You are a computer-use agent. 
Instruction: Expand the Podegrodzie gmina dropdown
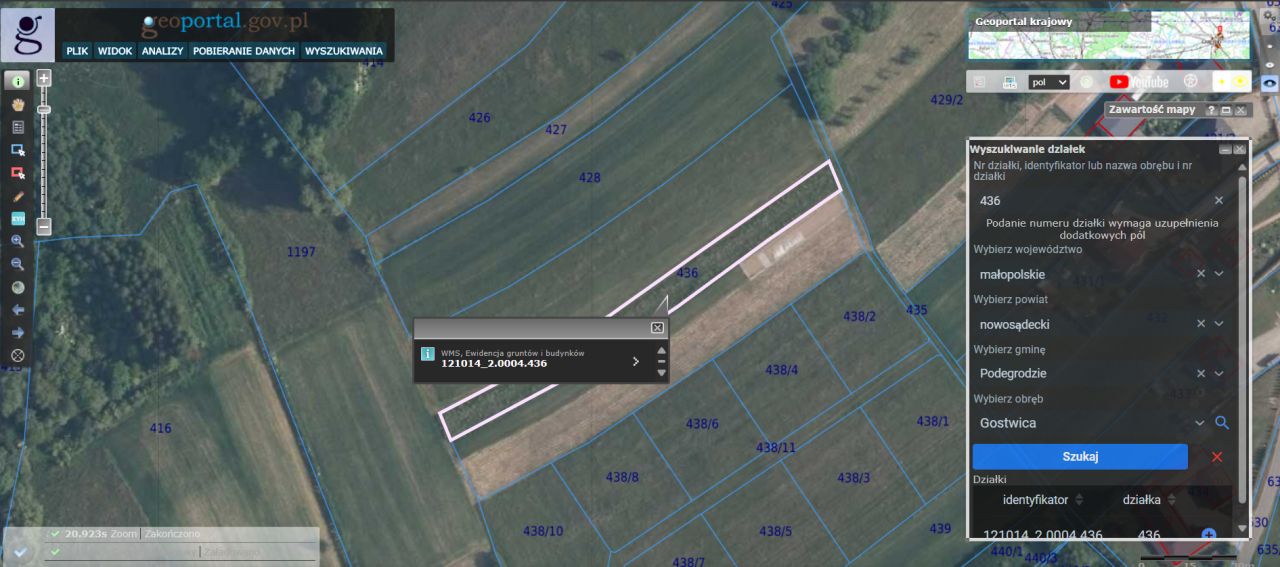tap(1219, 373)
